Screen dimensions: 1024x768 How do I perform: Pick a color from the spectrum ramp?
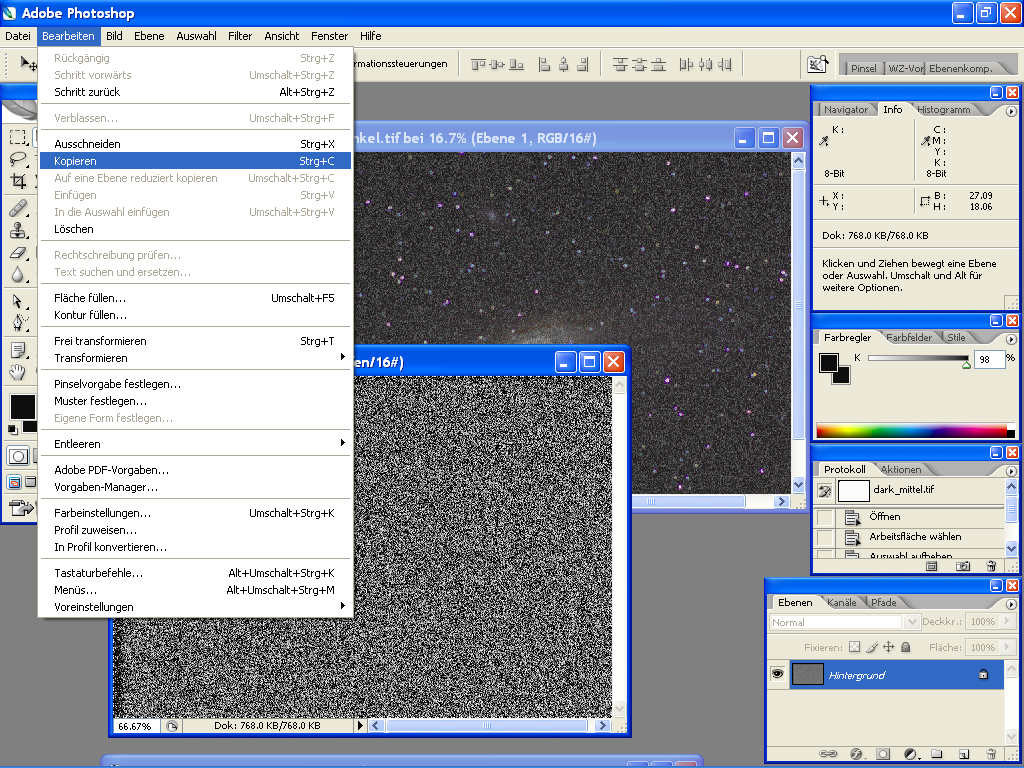[x=915, y=430]
